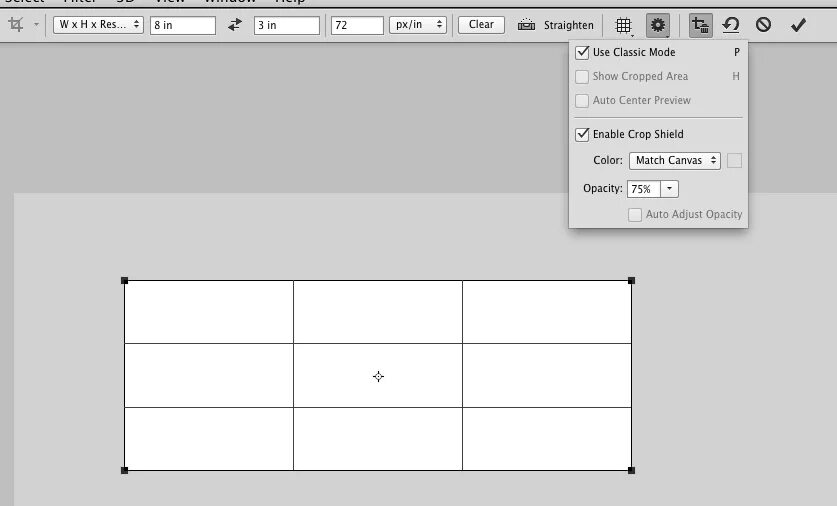Toggle the Auto Center Preview checkbox
Viewport: 837px width, 506px height.
coord(582,100)
